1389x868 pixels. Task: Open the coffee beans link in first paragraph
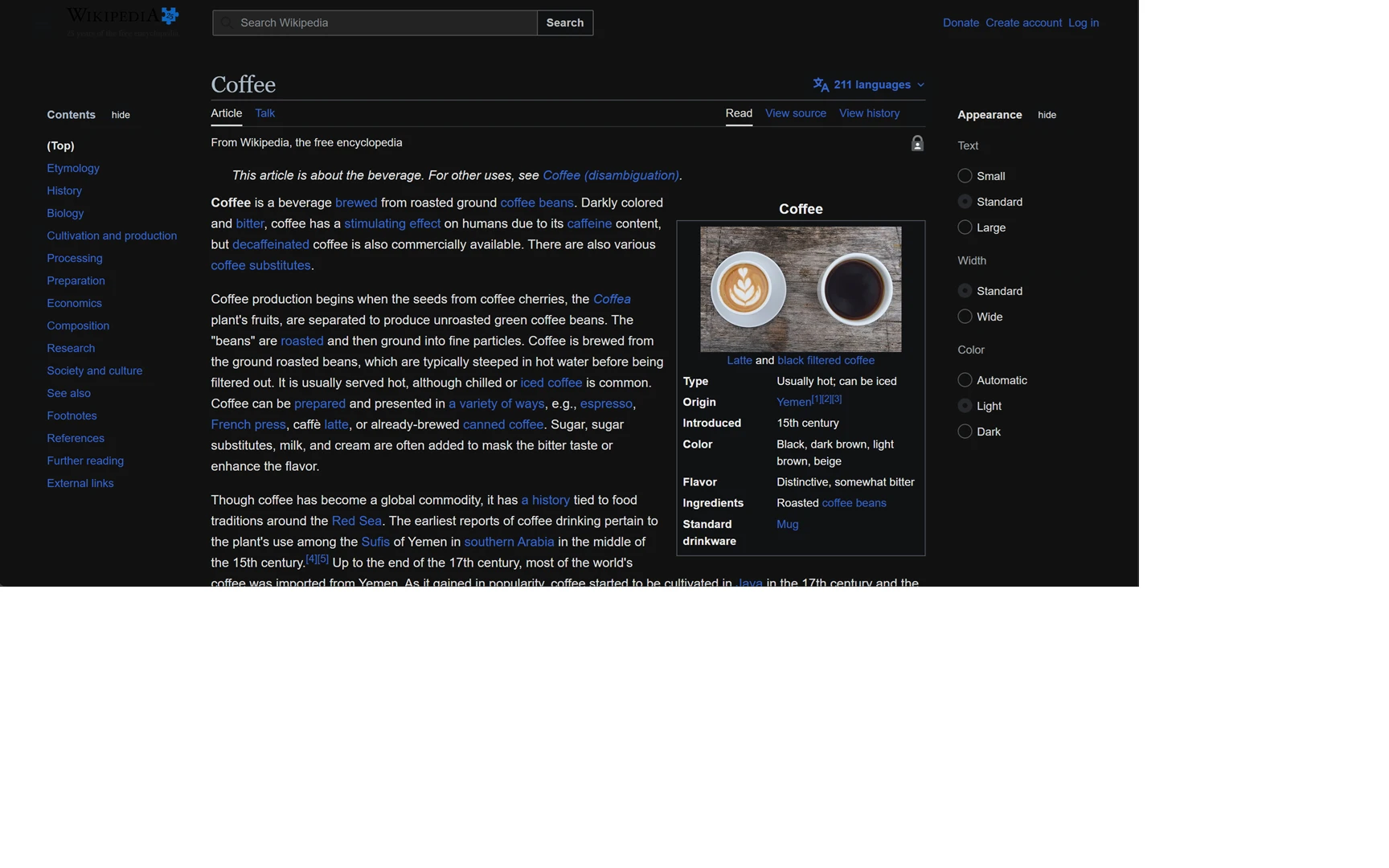pyautogui.click(x=537, y=203)
